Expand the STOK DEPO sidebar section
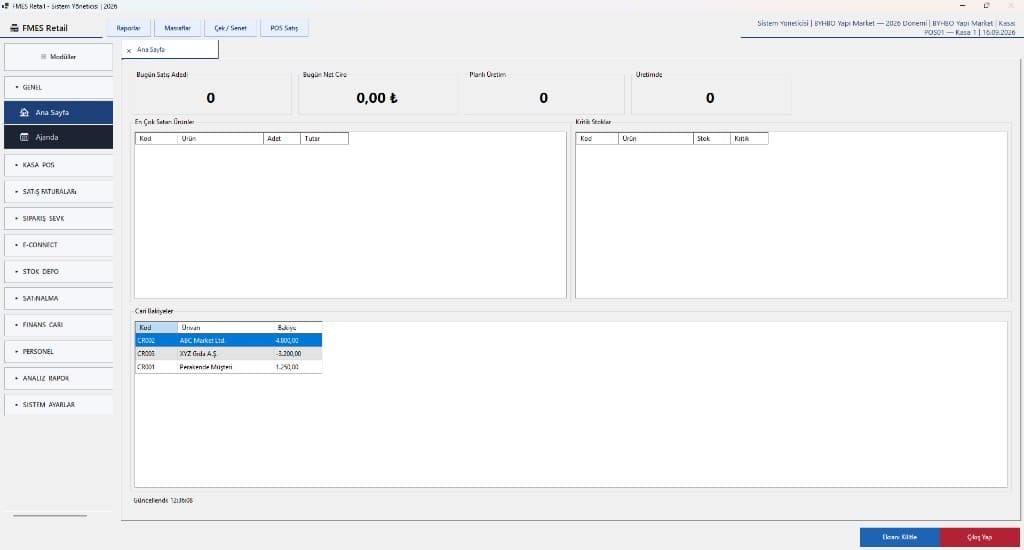 tap(58, 271)
